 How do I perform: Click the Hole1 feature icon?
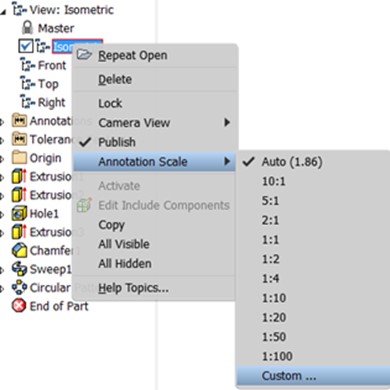(19, 214)
